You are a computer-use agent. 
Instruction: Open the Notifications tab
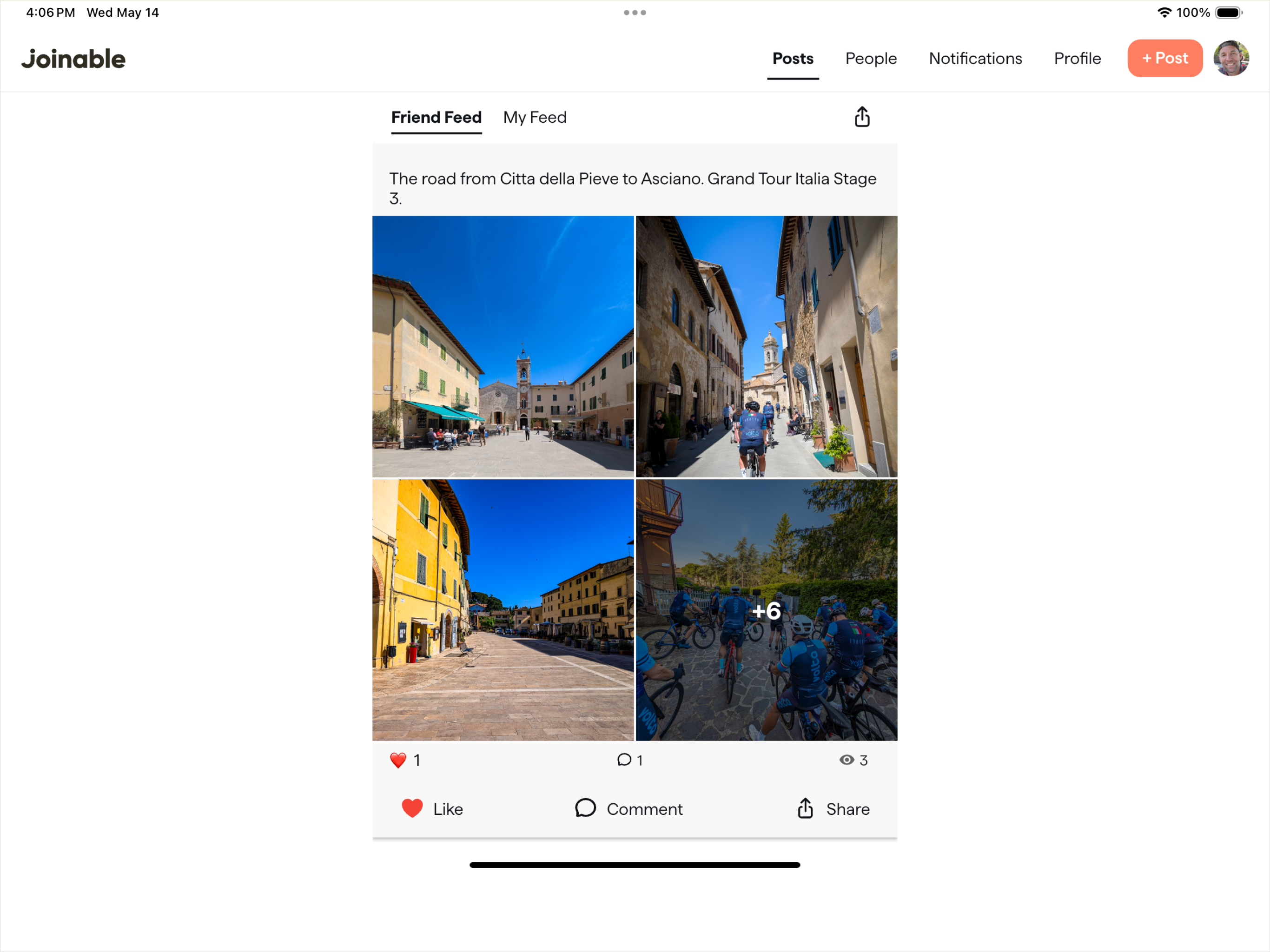pos(975,59)
